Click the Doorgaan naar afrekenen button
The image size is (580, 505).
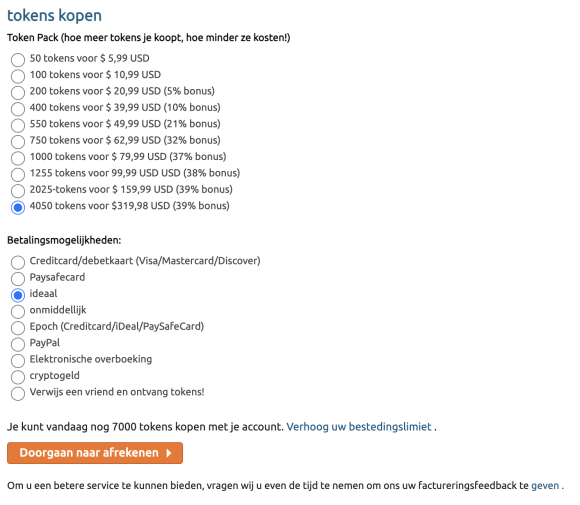click(x=95, y=453)
